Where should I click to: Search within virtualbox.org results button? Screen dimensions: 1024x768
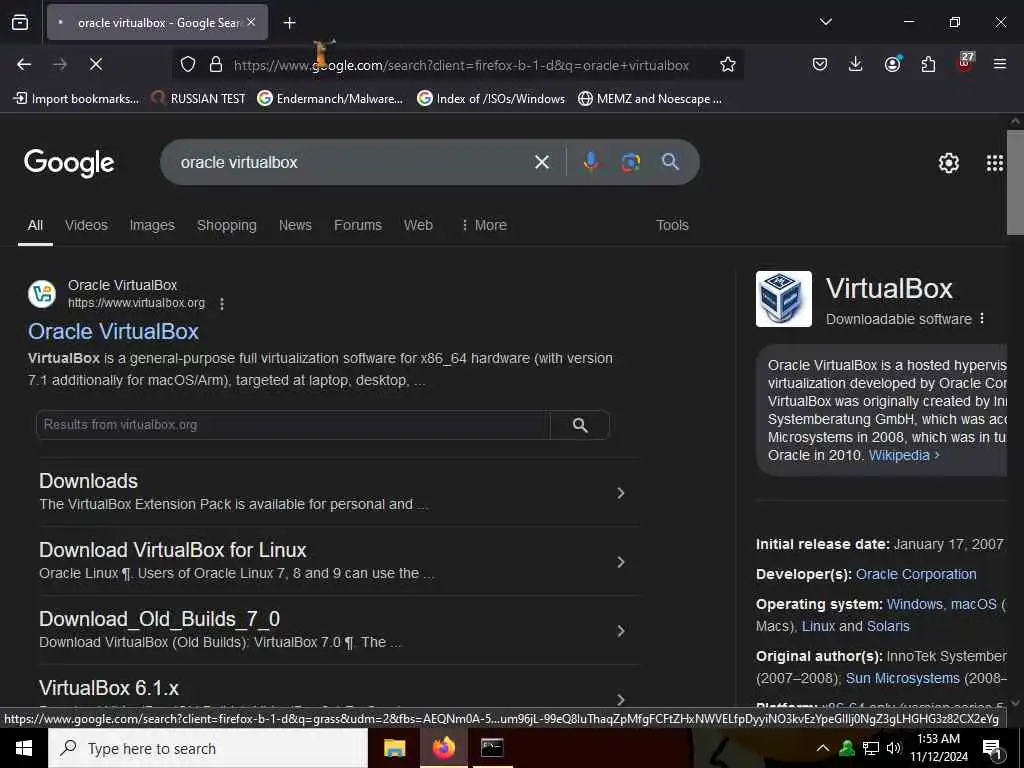580,425
